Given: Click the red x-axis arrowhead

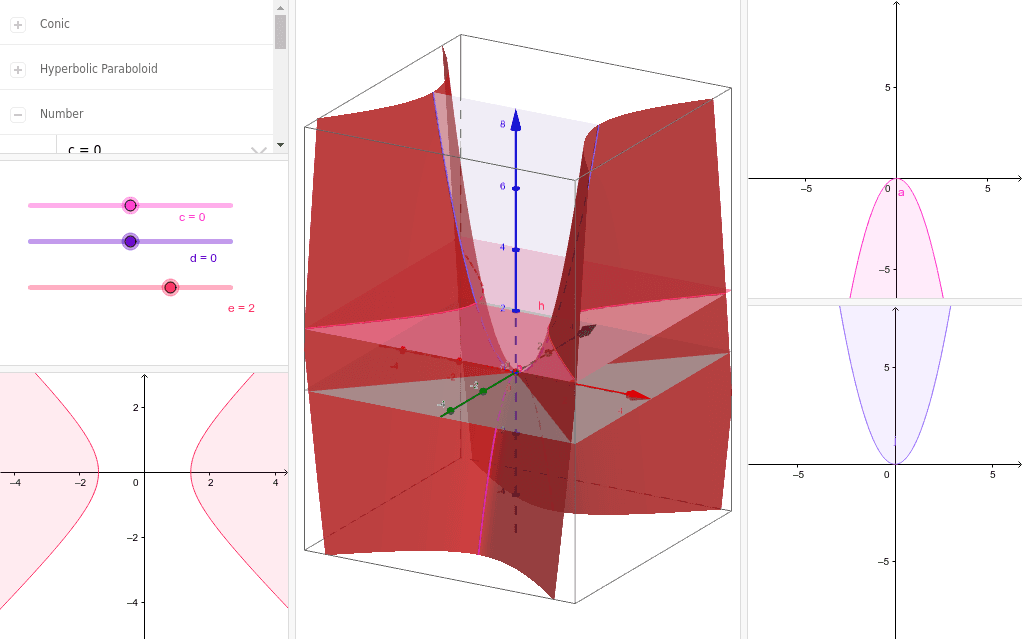Looking at the screenshot, I should coord(638,396).
